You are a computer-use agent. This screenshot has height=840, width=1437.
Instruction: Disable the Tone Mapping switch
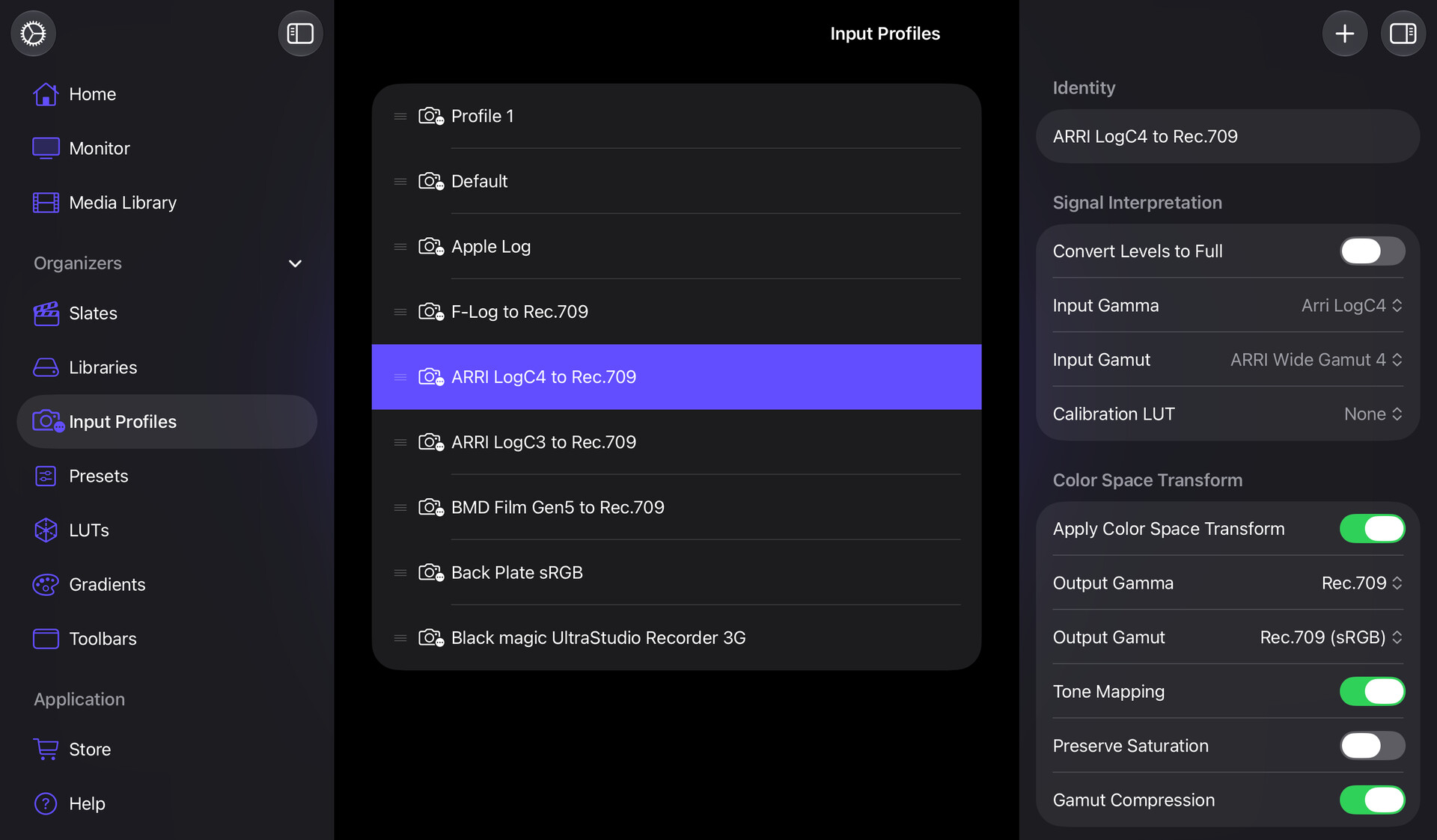(x=1372, y=692)
